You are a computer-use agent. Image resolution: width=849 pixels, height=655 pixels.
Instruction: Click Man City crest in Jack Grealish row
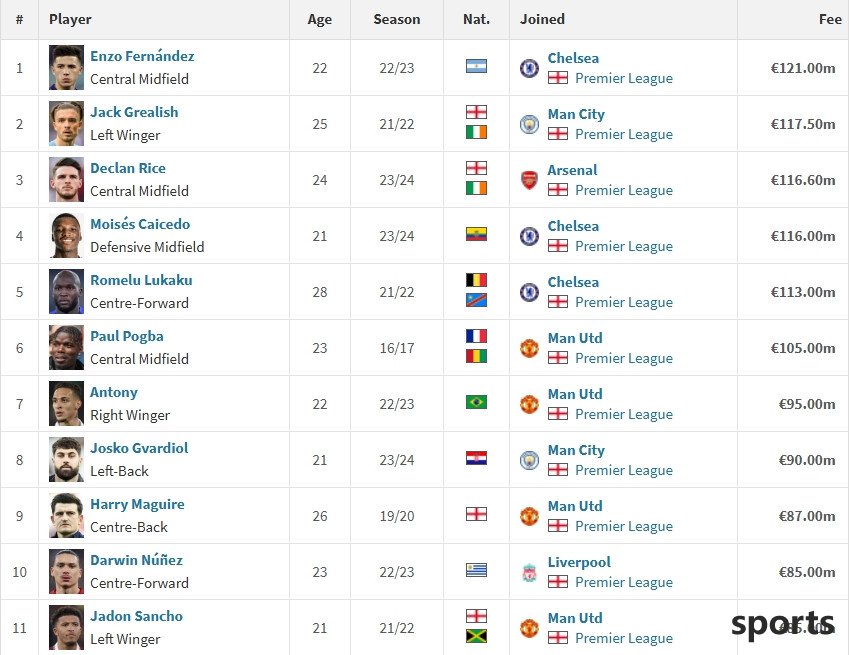tap(529, 124)
